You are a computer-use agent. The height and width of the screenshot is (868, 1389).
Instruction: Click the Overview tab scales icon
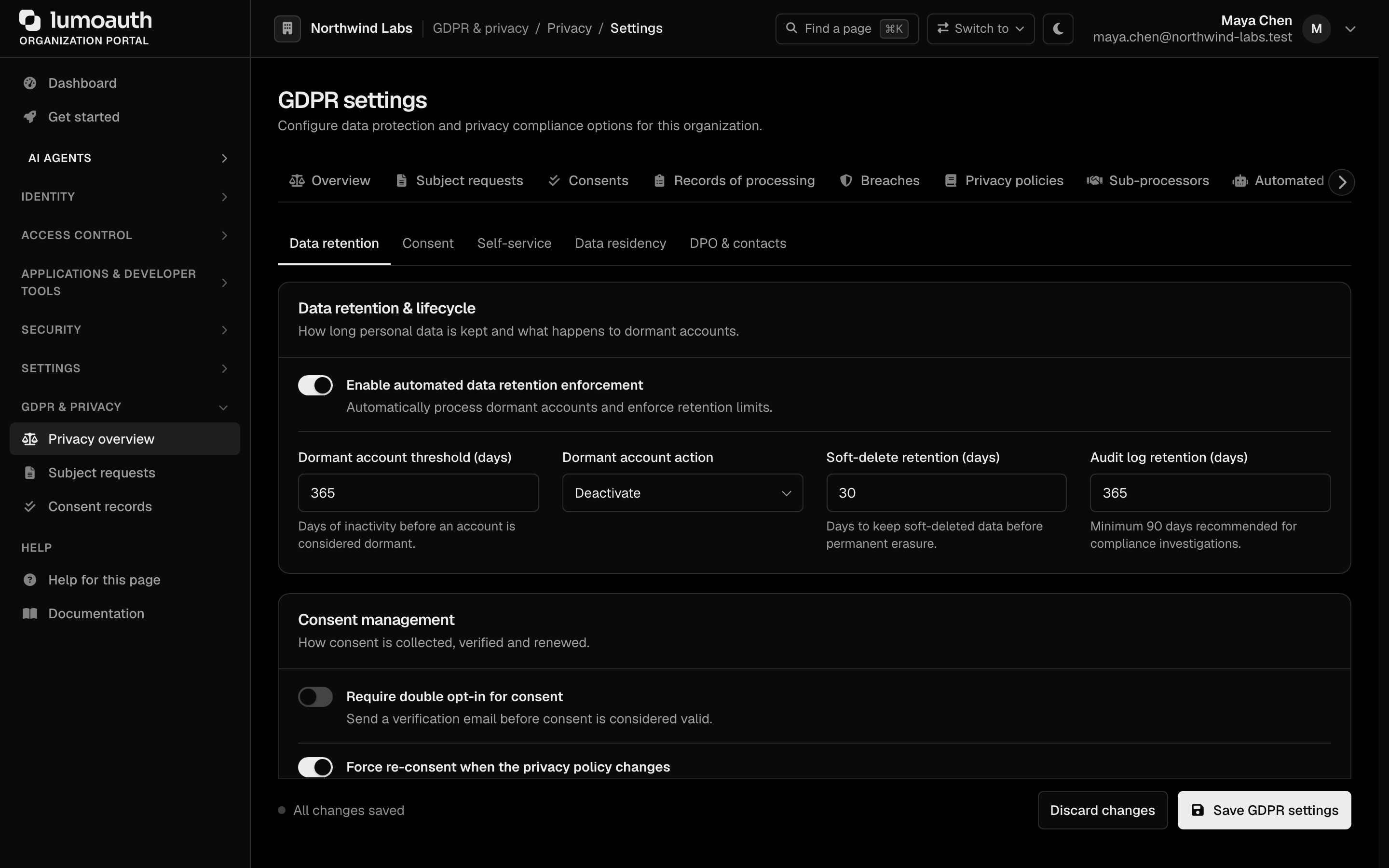297,181
